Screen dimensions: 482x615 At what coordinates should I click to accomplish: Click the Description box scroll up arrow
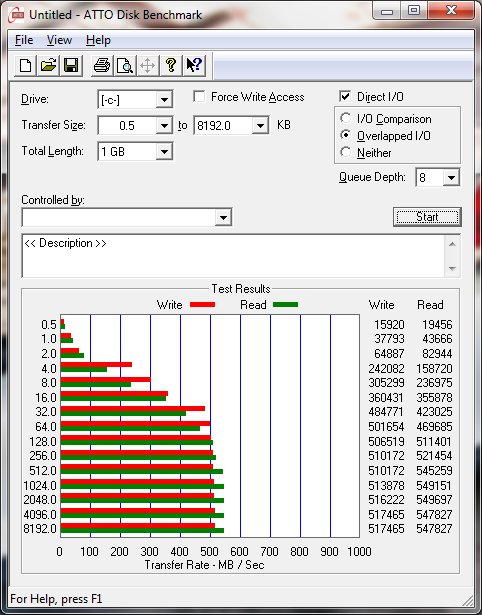452,244
